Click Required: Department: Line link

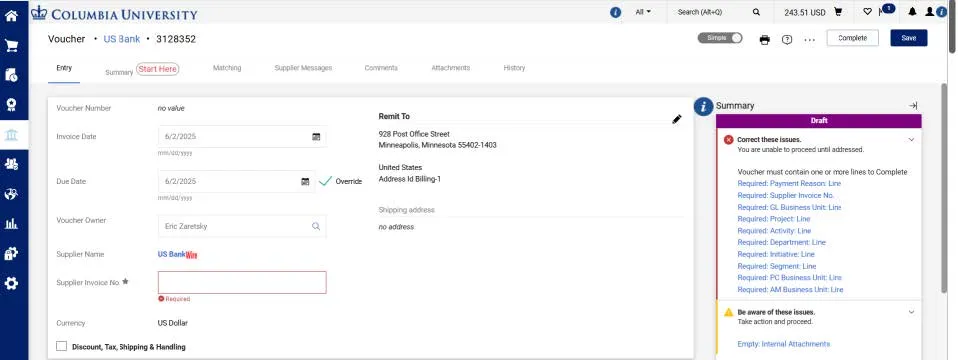[x=781, y=243]
